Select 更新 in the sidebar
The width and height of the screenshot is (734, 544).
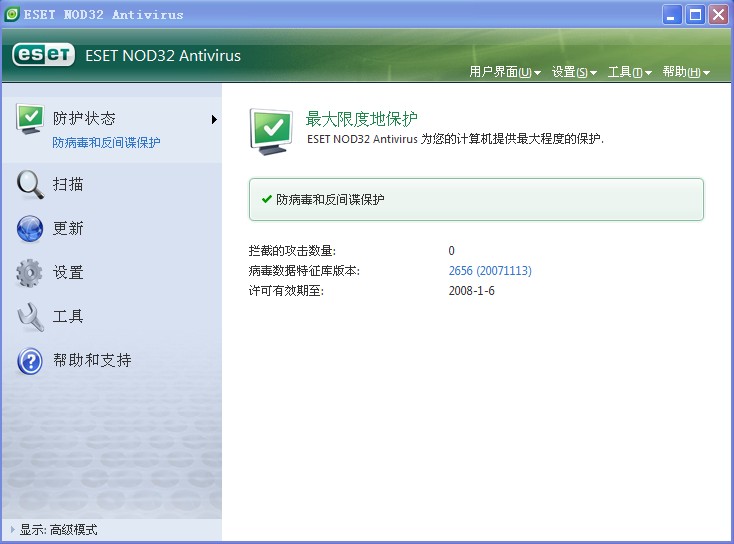tap(68, 228)
